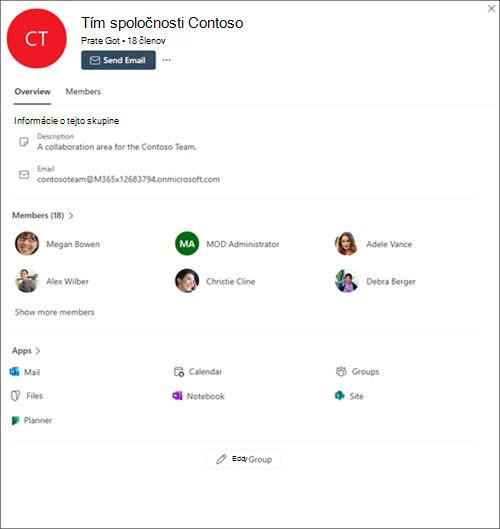
Task: Click the email envelope icon
Action: [x=24, y=174]
